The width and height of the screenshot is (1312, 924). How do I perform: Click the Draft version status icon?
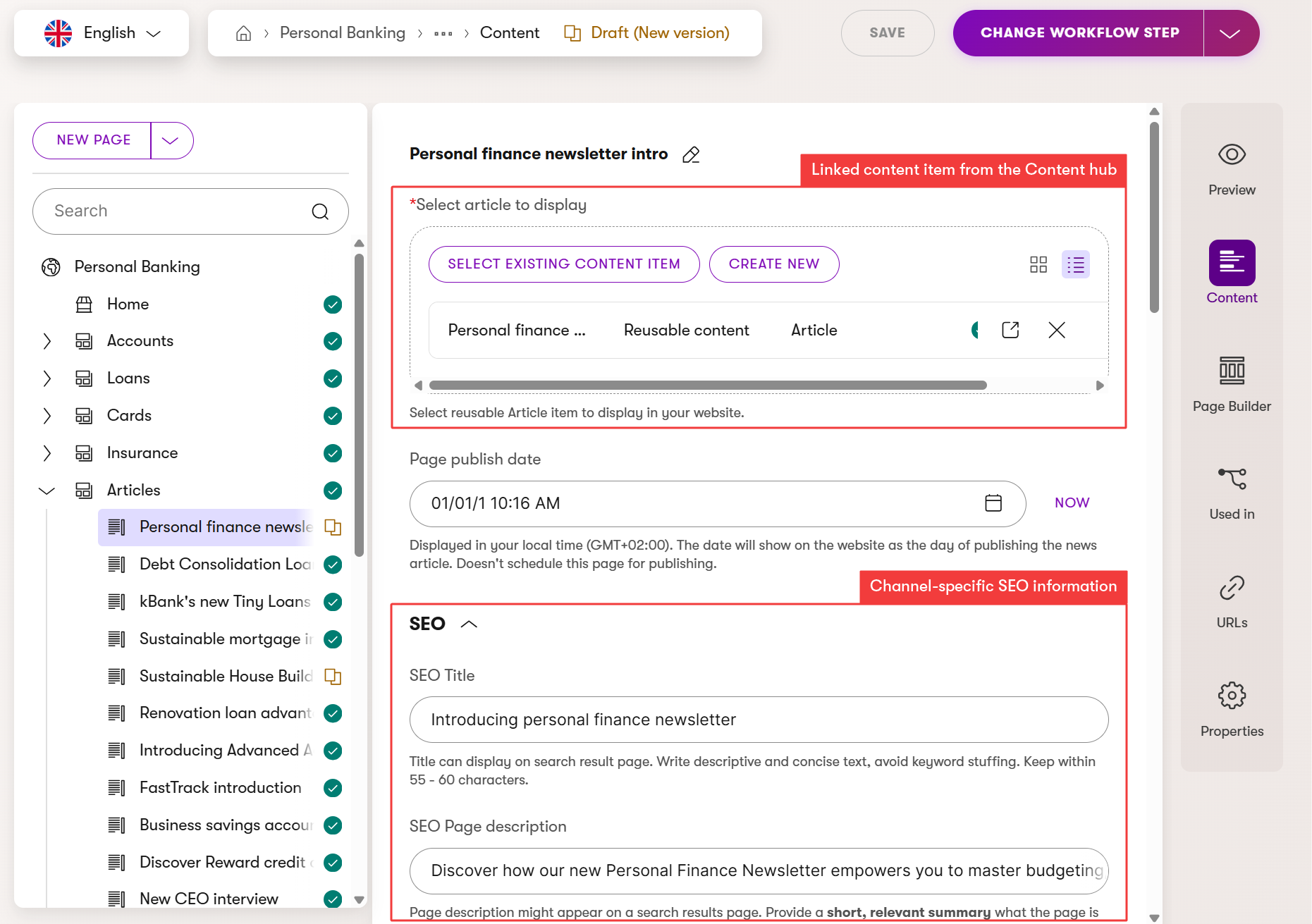572,33
